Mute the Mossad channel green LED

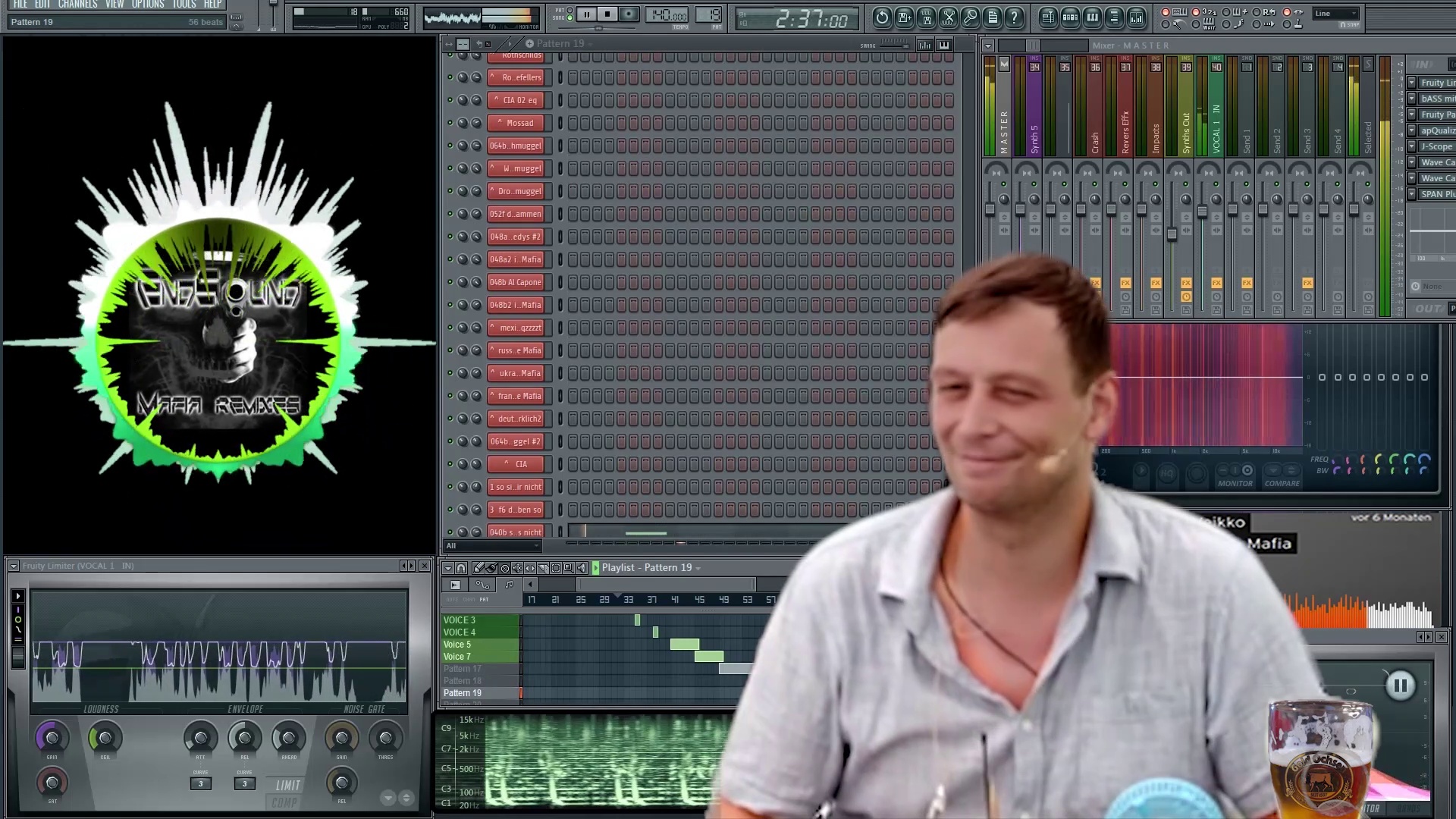click(x=450, y=123)
